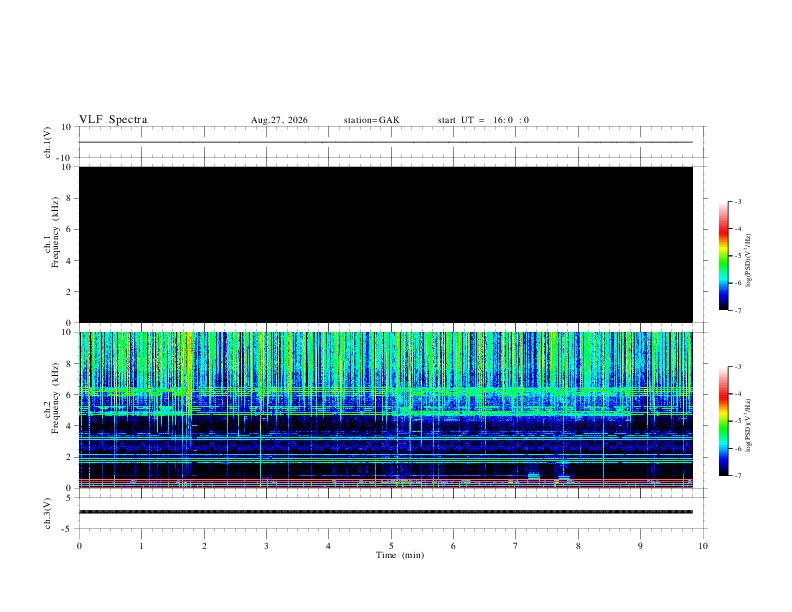Screen dimensions: 792x612
Task: Click the VLF Spectra title text
Action: tap(113, 120)
